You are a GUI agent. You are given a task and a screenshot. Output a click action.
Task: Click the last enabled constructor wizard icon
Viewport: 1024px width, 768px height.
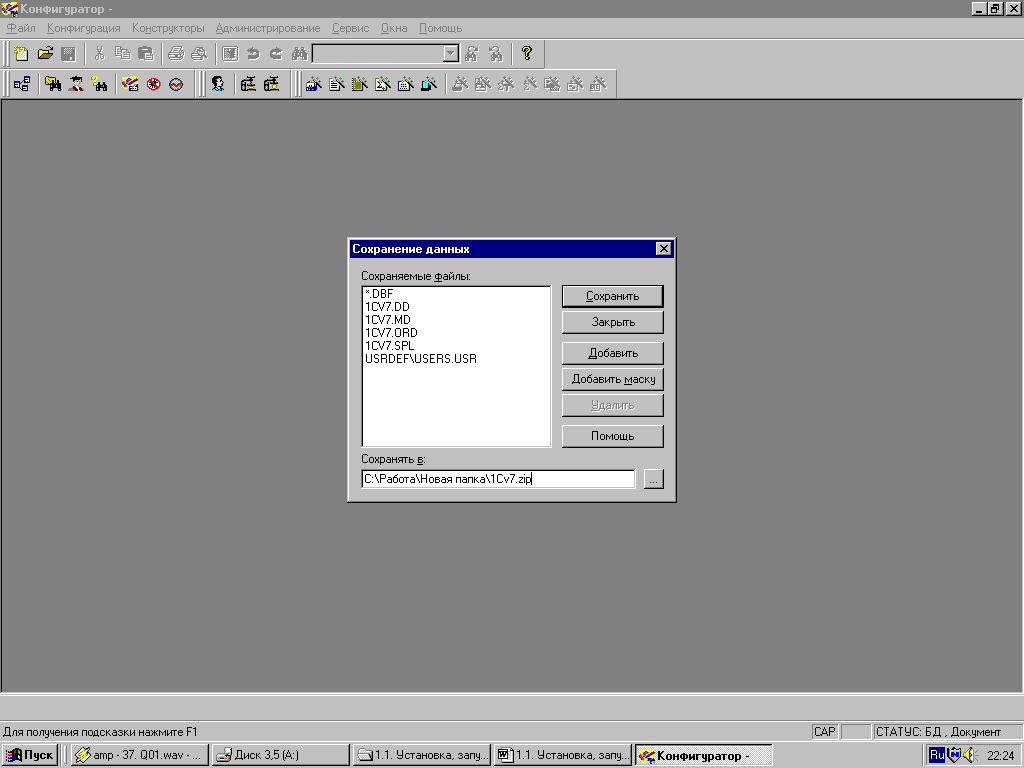click(x=429, y=84)
